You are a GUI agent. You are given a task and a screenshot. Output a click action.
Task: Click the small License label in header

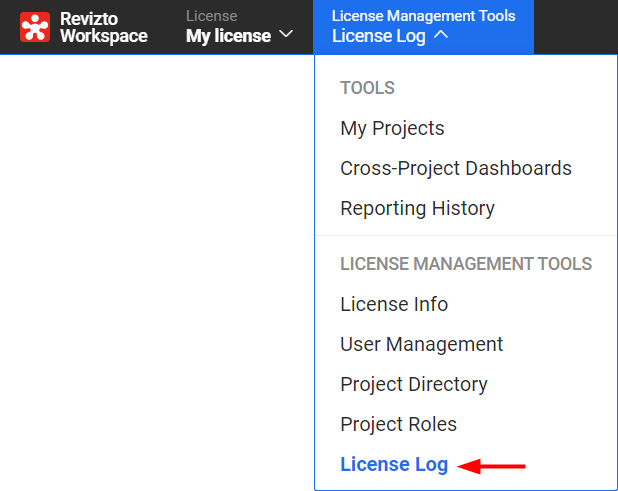(x=211, y=16)
